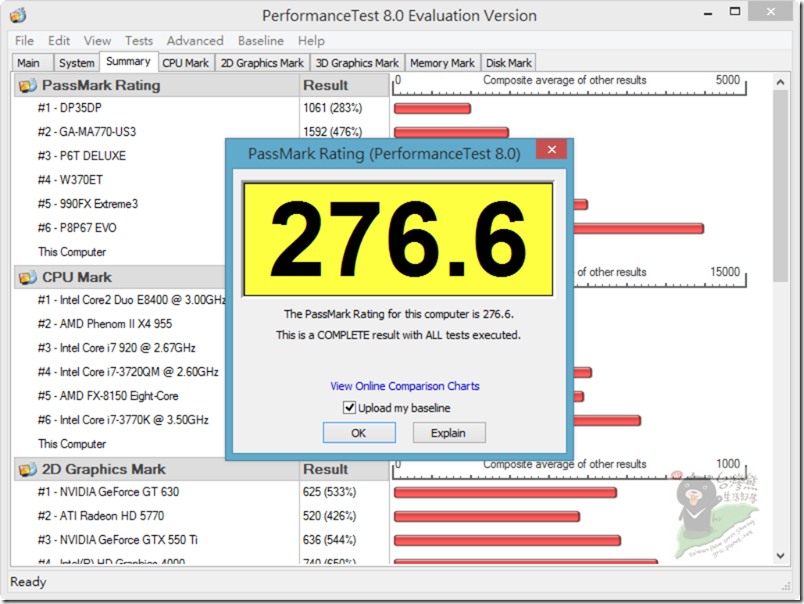Image resolution: width=804 pixels, height=604 pixels.
Task: Select '#1 - NVIDIA GeForce GT 630' row
Action: pos(108,492)
